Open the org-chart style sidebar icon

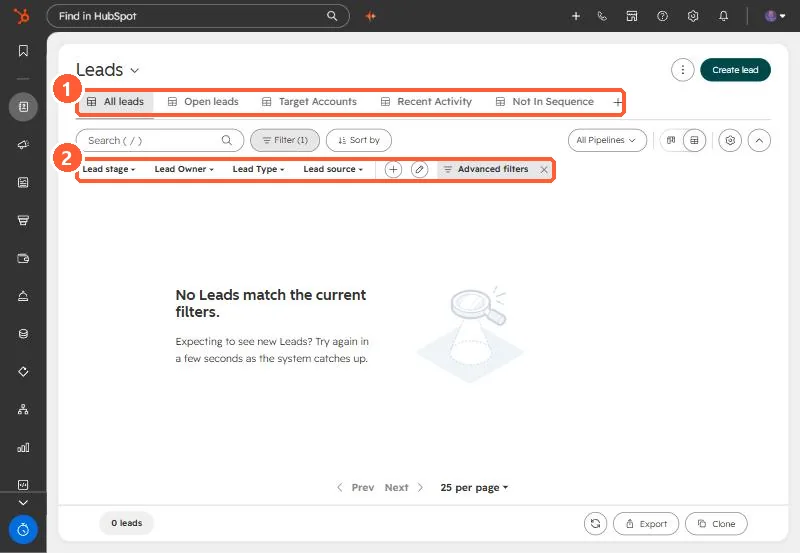pyautogui.click(x=23, y=409)
